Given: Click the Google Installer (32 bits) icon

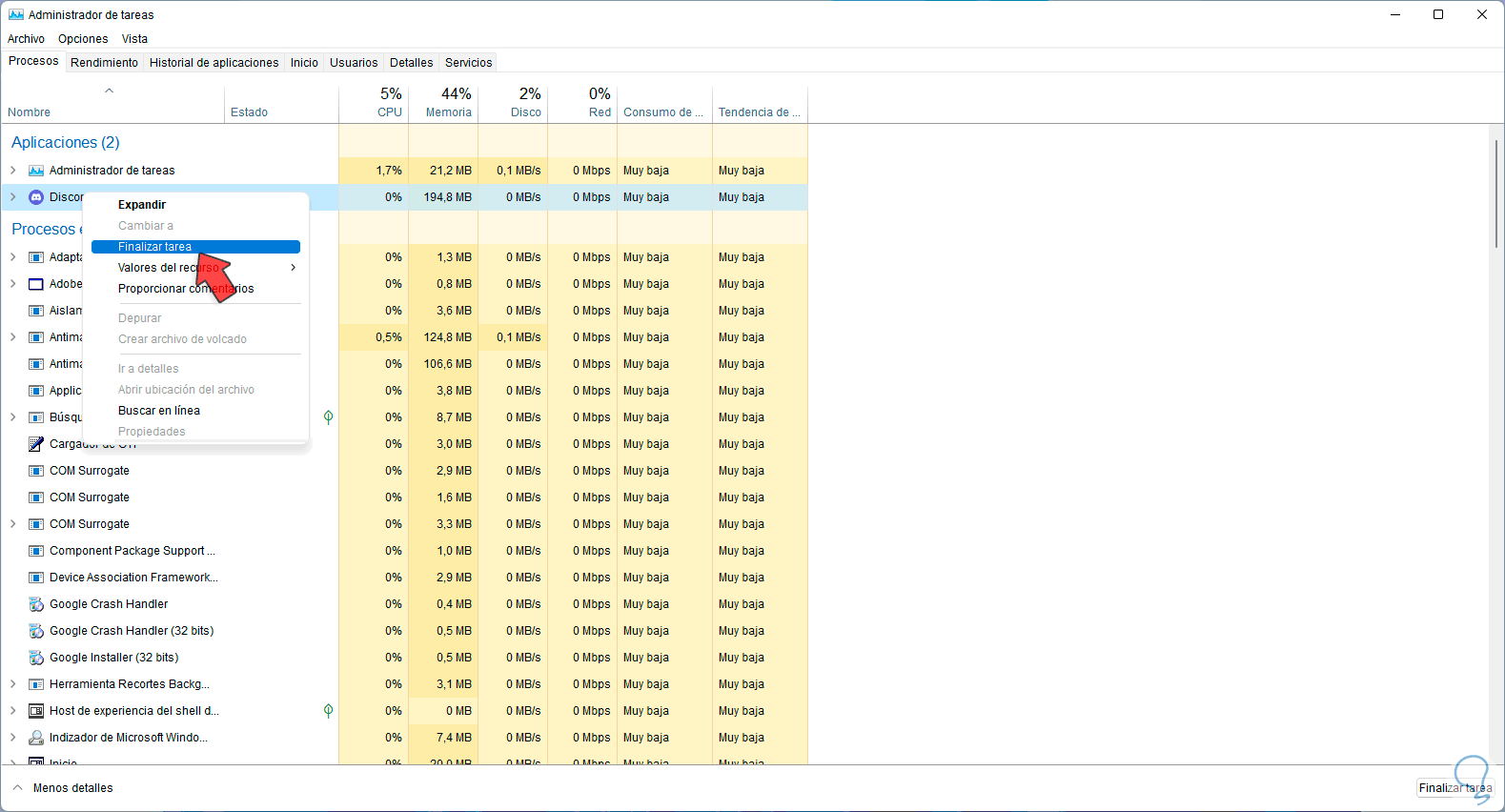Looking at the screenshot, I should click(36, 658).
